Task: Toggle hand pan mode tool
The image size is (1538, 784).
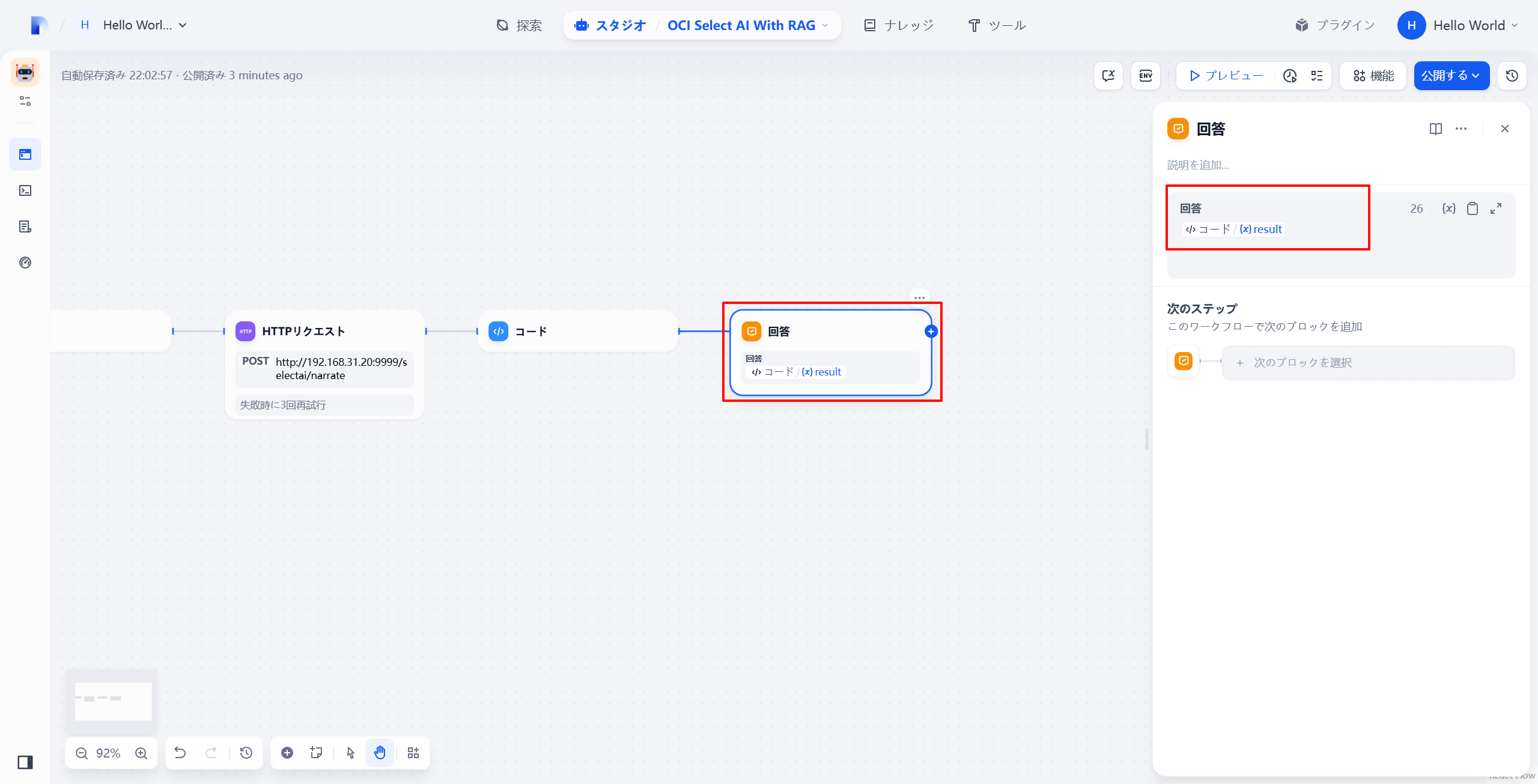Action: pos(380,753)
